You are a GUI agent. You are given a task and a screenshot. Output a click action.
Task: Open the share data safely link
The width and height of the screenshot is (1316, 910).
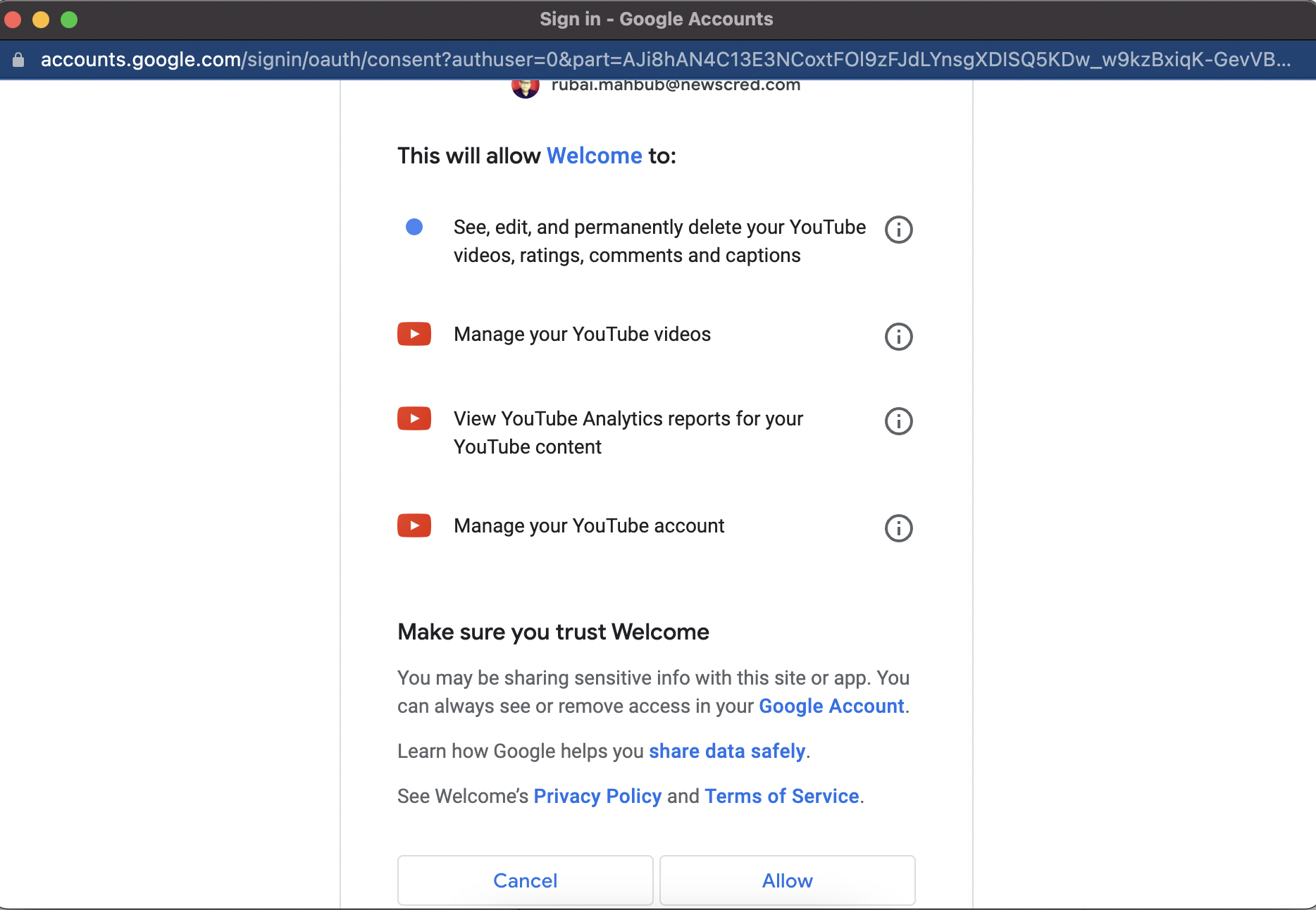point(727,751)
